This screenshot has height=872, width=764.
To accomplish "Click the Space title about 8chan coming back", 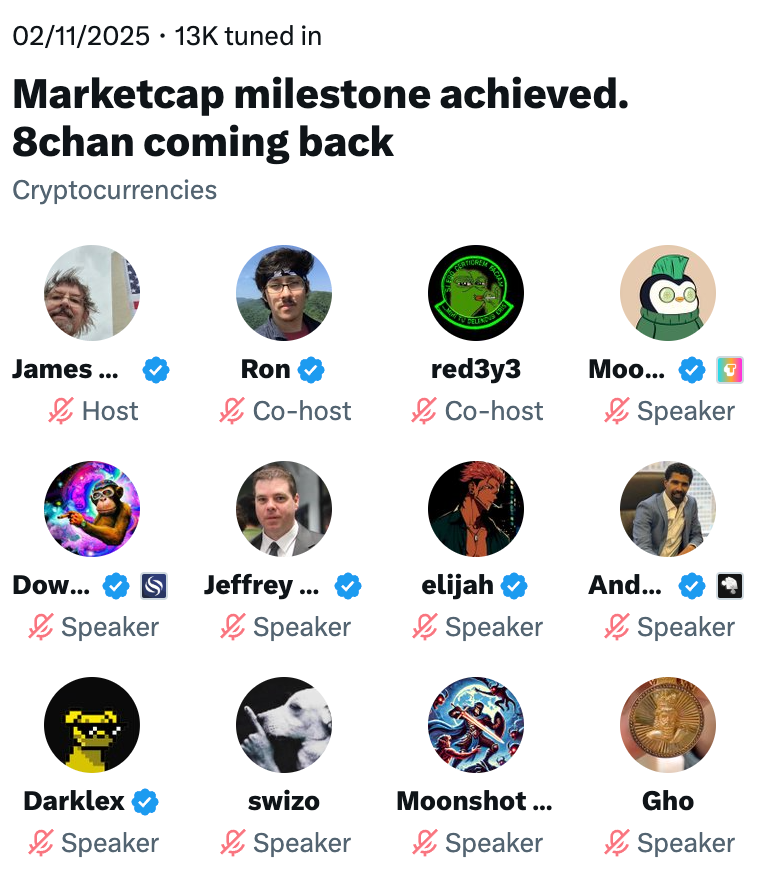I will point(320,119).
